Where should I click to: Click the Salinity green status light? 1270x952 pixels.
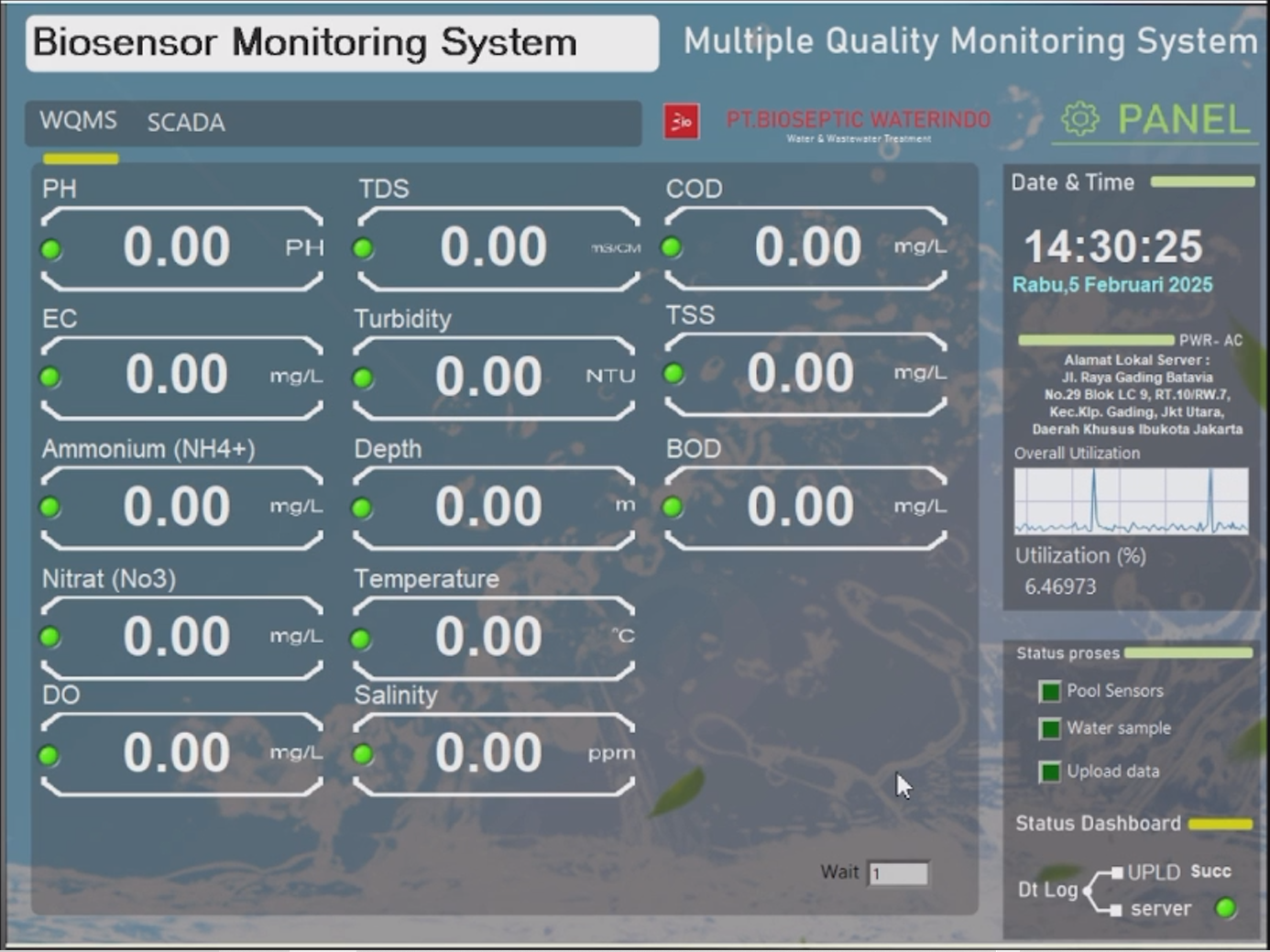pos(364,754)
